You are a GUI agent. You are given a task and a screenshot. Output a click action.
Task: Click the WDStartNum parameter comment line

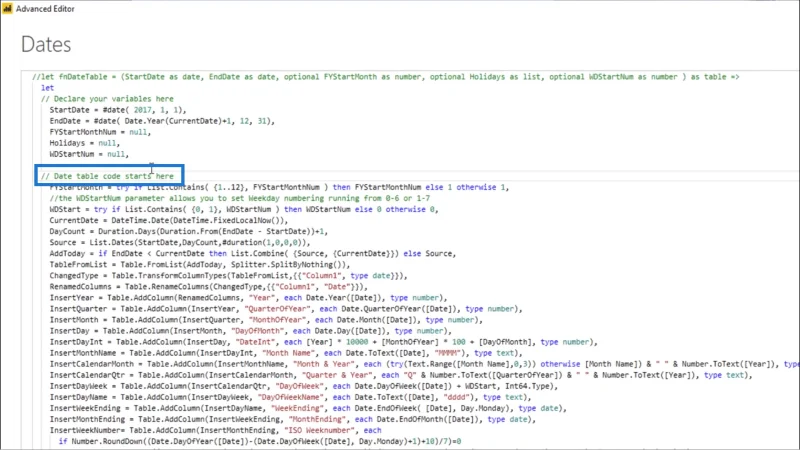coord(240,198)
